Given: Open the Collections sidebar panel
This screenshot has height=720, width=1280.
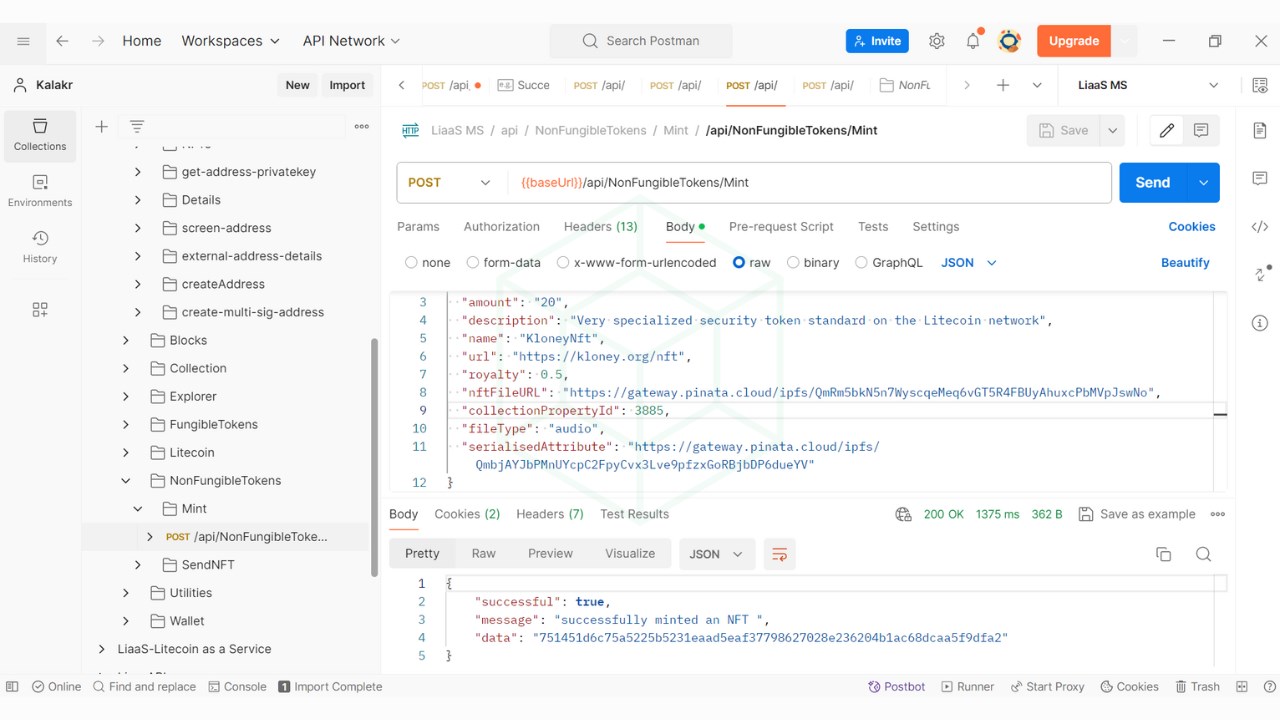Looking at the screenshot, I should [x=40, y=136].
